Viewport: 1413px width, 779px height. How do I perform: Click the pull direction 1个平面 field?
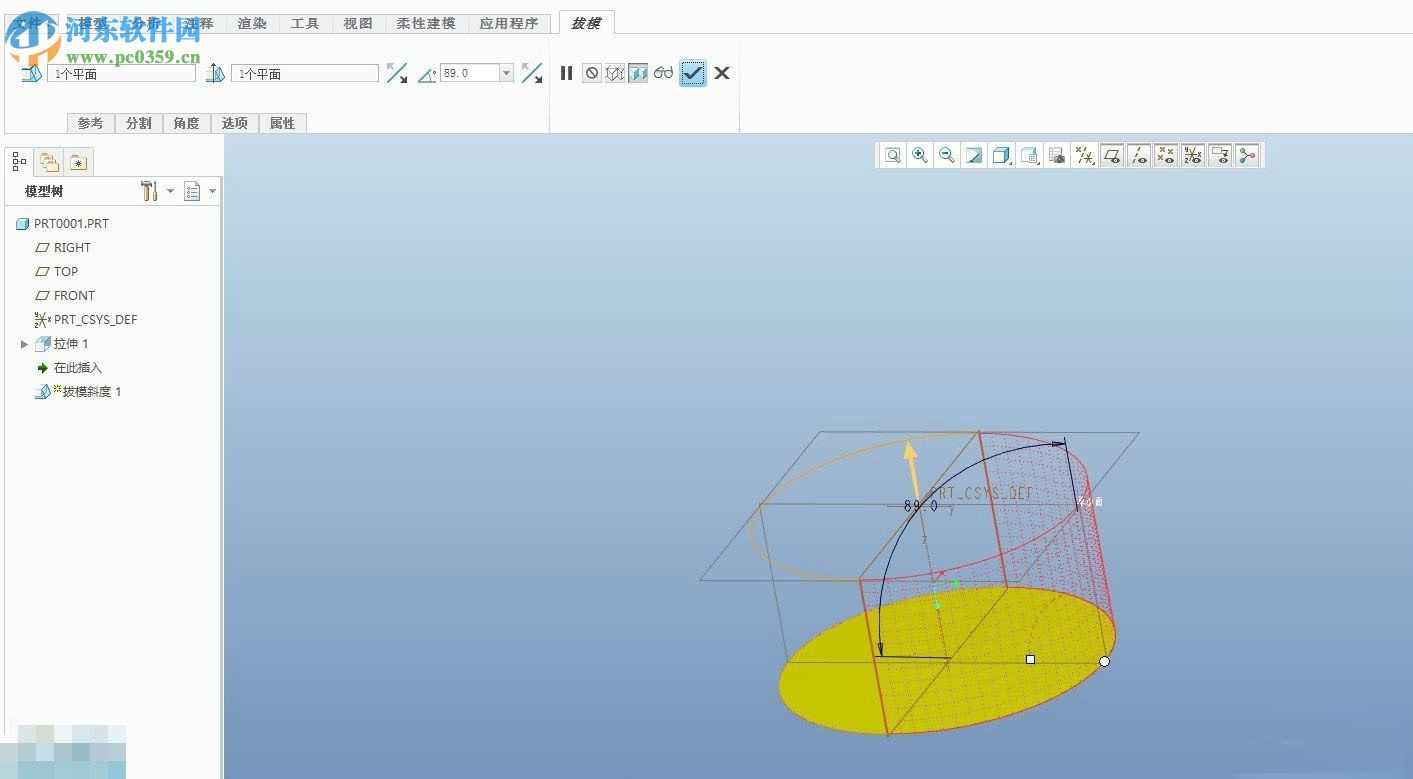click(x=305, y=74)
